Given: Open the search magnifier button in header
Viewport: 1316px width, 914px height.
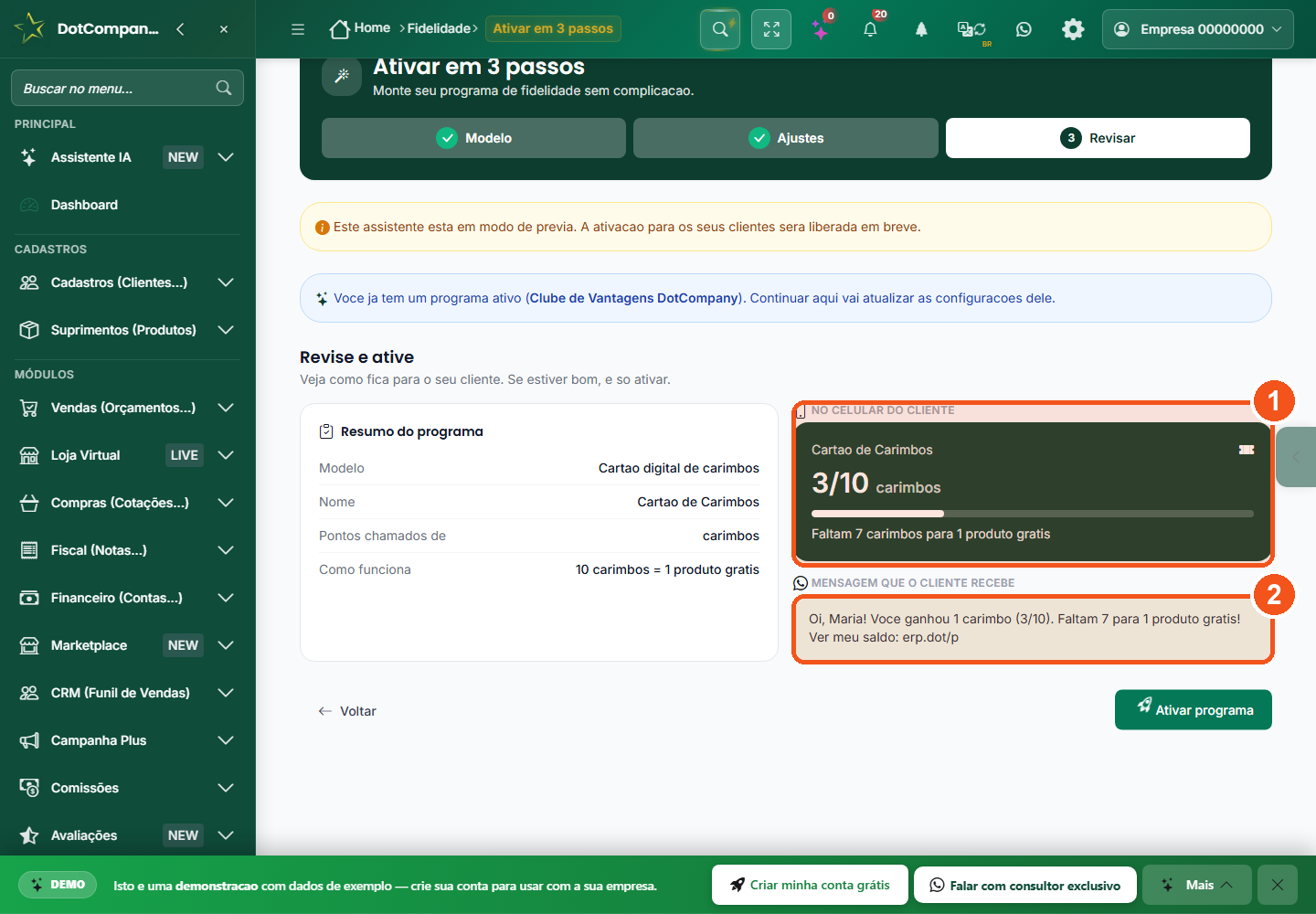Looking at the screenshot, I should (x=720, y=29).
